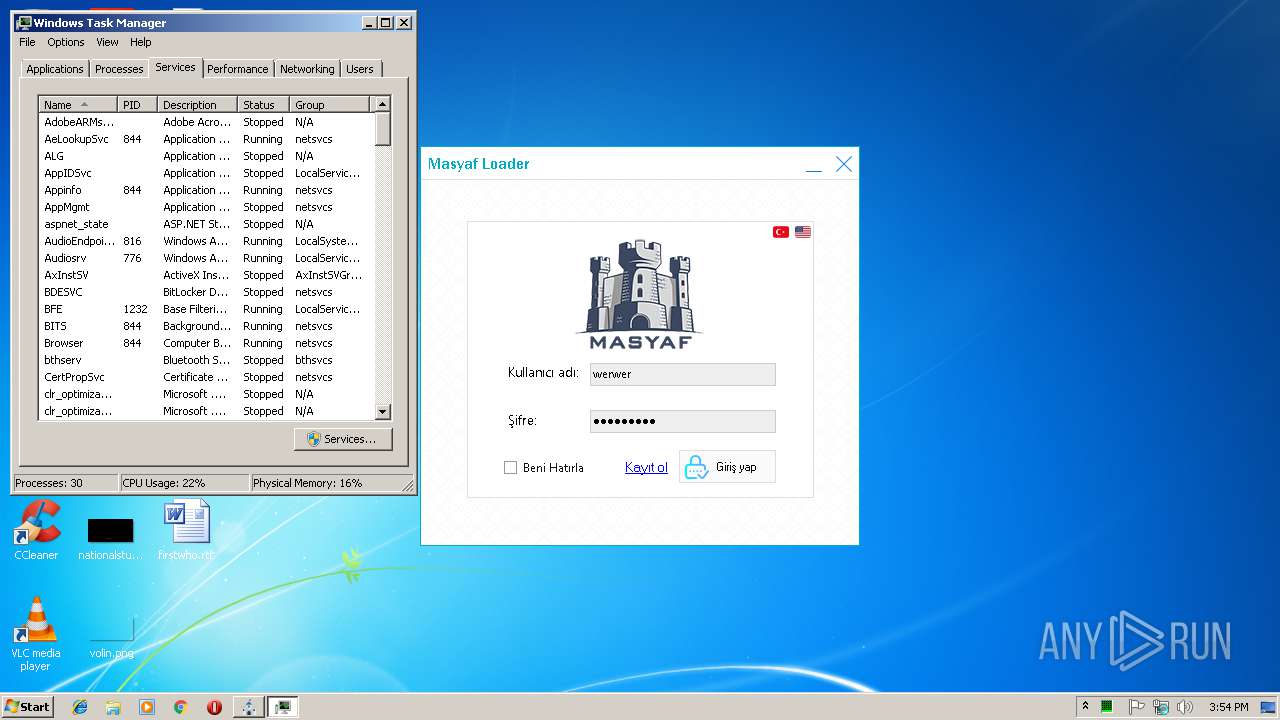This screenshot has width=1280, height=720.
Task: Select the firstwho.rtf desktop document
Action: coord(187,530)
